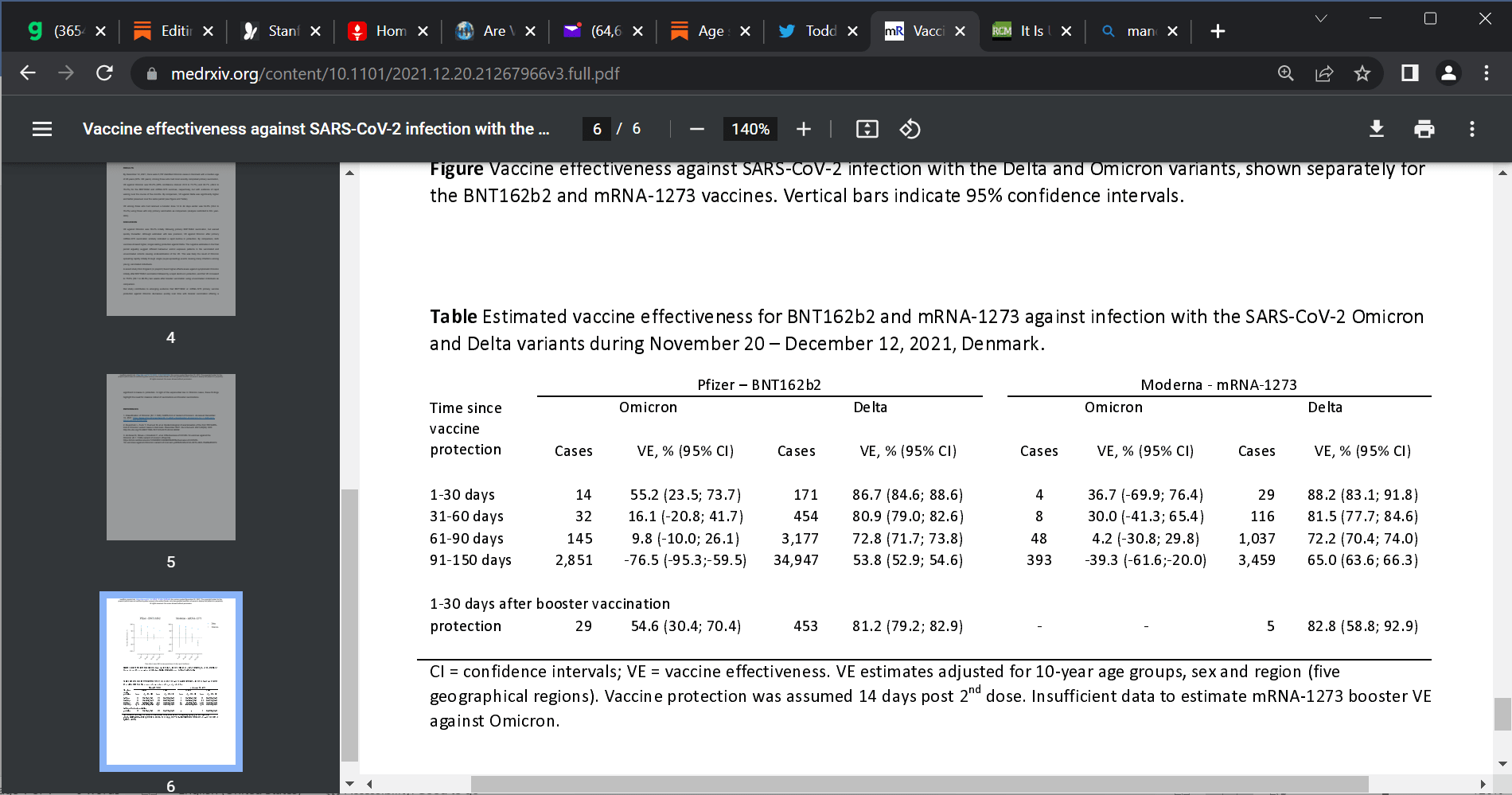Viewport: 1512px width, 795px height.
Task: Edit the 140% zoom level field
Action: tap(750, 129)
